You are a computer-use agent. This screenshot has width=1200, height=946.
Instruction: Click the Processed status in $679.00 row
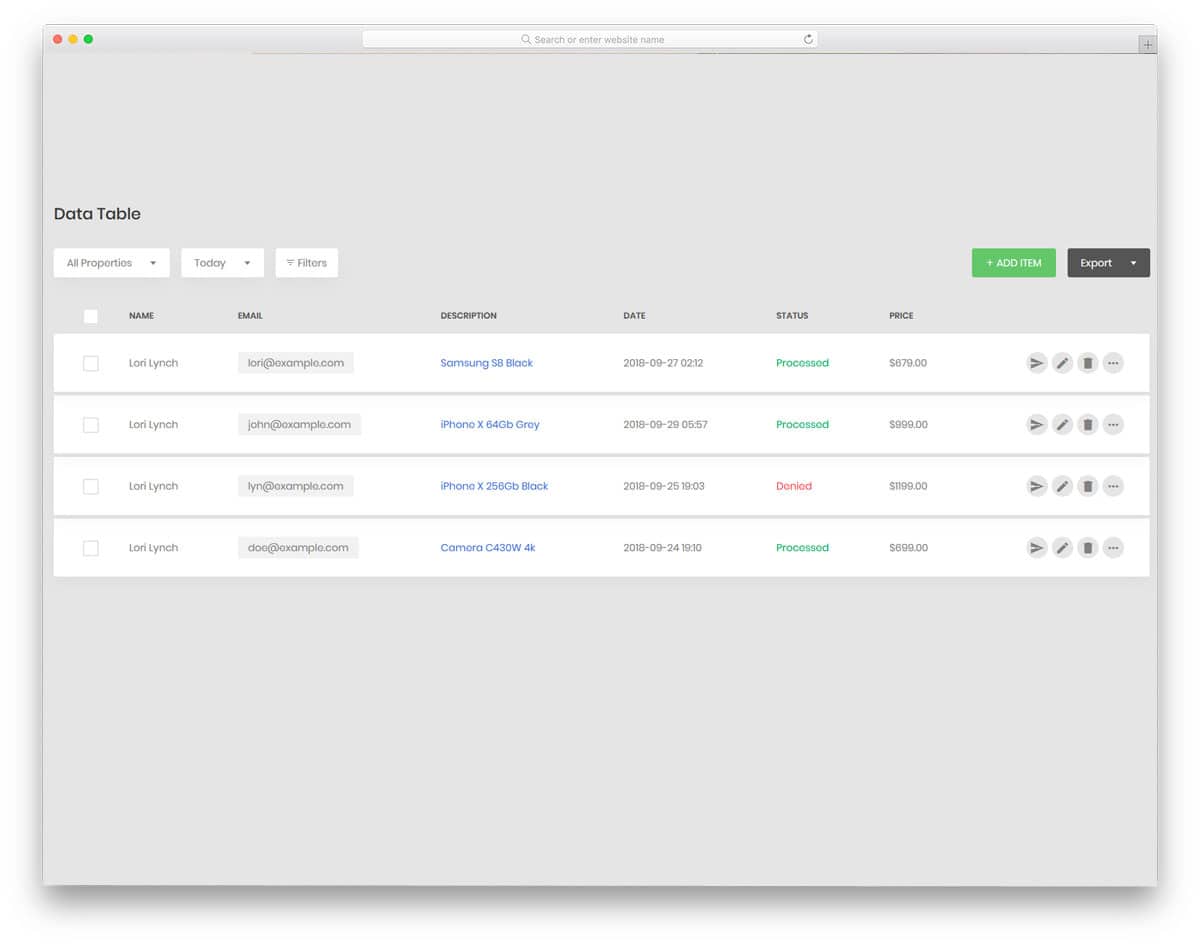[802, 363]
